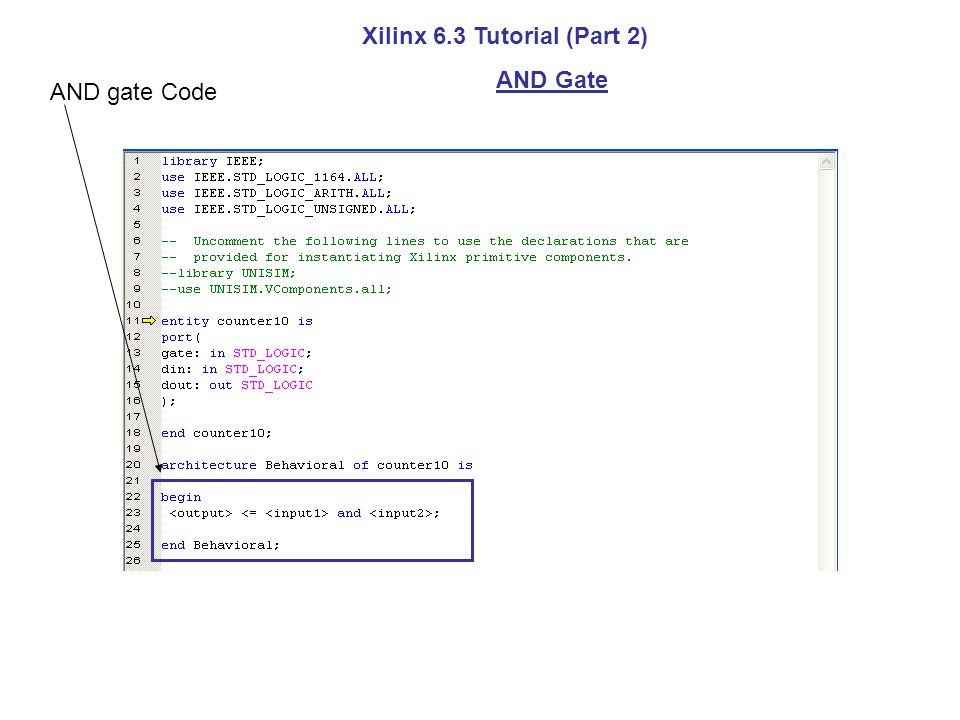
Task: Click 'use IEEE.STD_LOGIC_1164.ALL;' line
Action: (272, 177)
